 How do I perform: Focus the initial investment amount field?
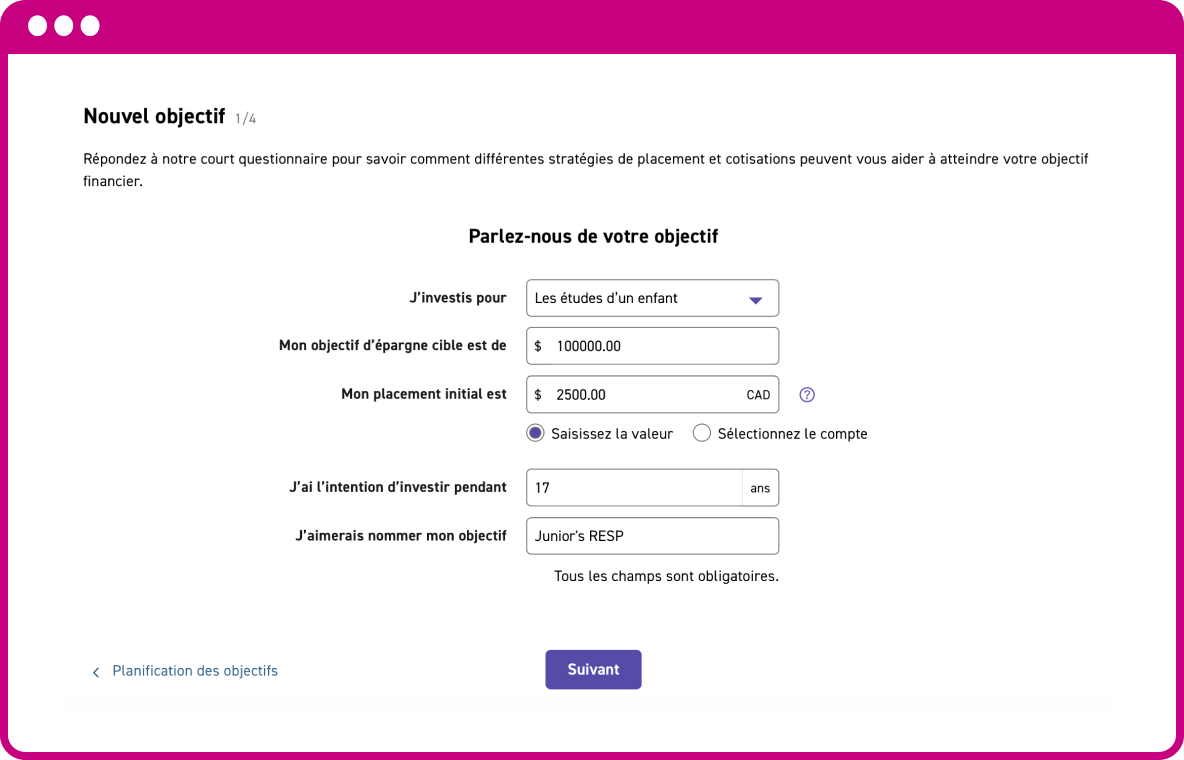point(645,395)
